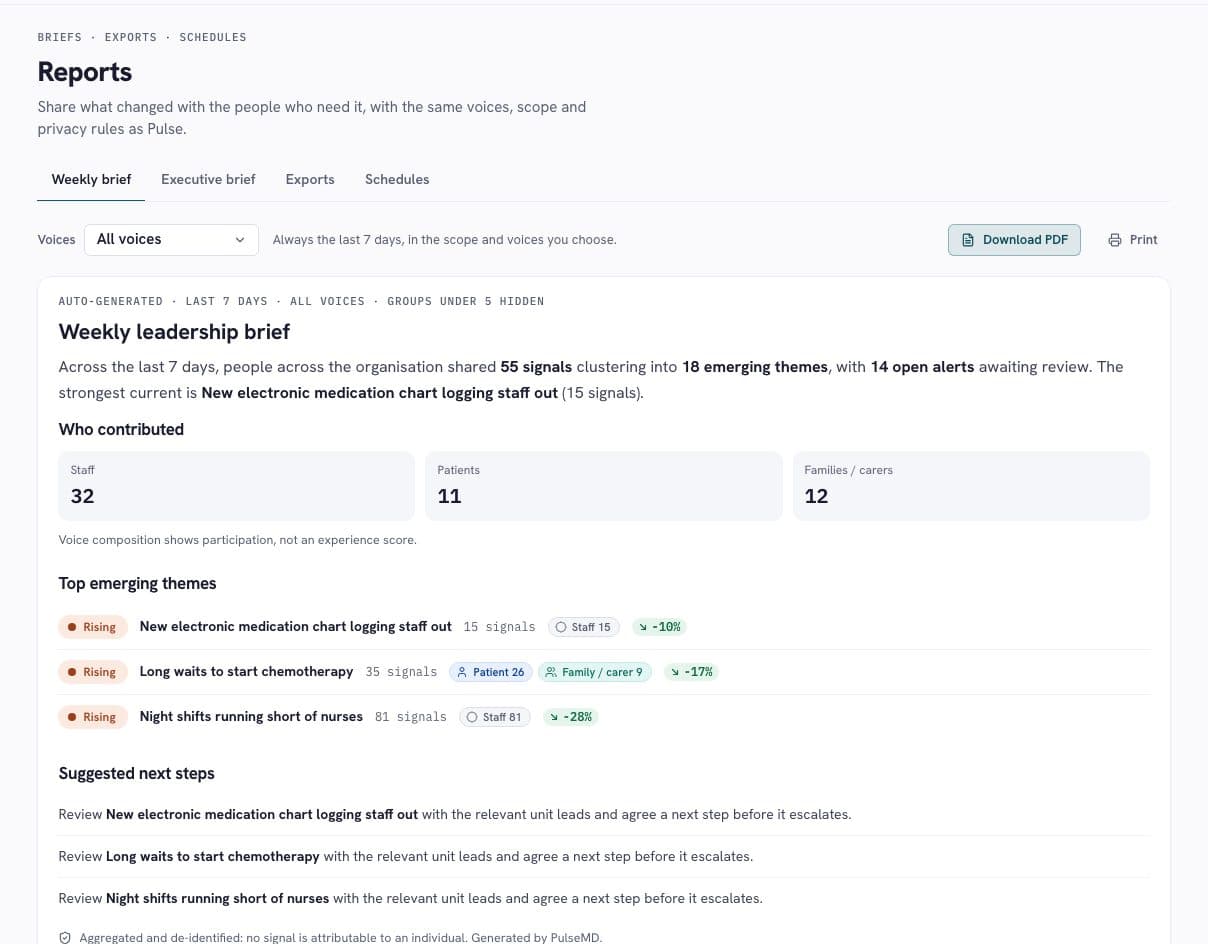The image size is (1208, 944).
Task: Open the Exports tab
Action: [310, 179]
